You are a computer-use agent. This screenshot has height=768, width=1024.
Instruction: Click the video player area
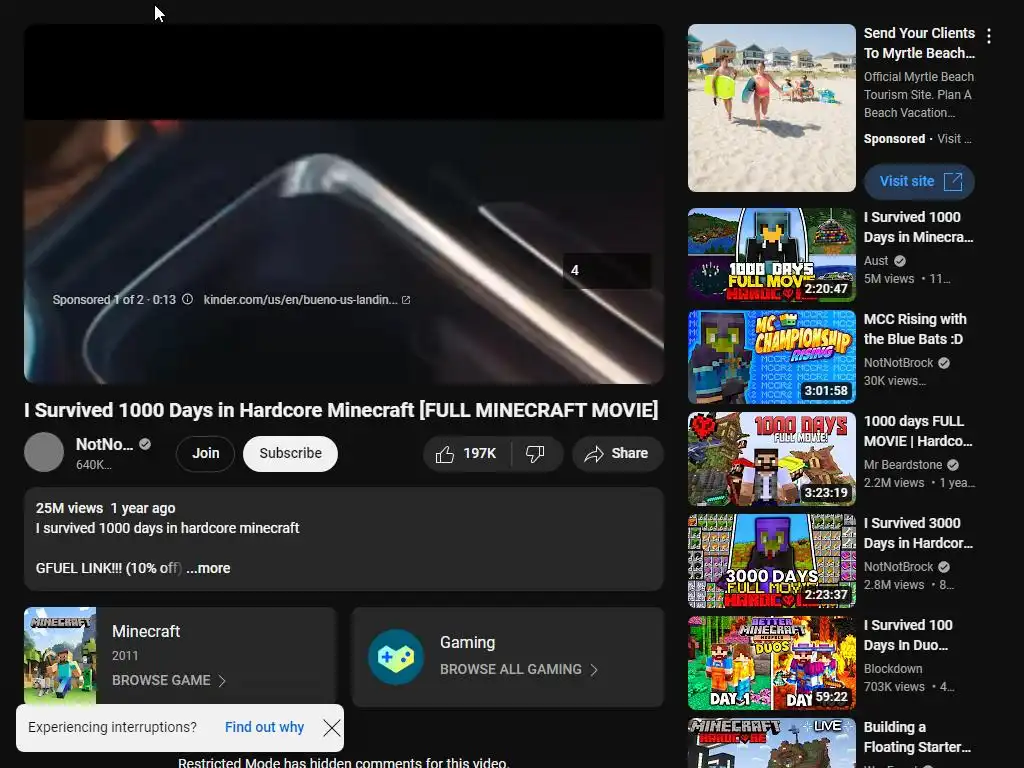tap(344, 204)
